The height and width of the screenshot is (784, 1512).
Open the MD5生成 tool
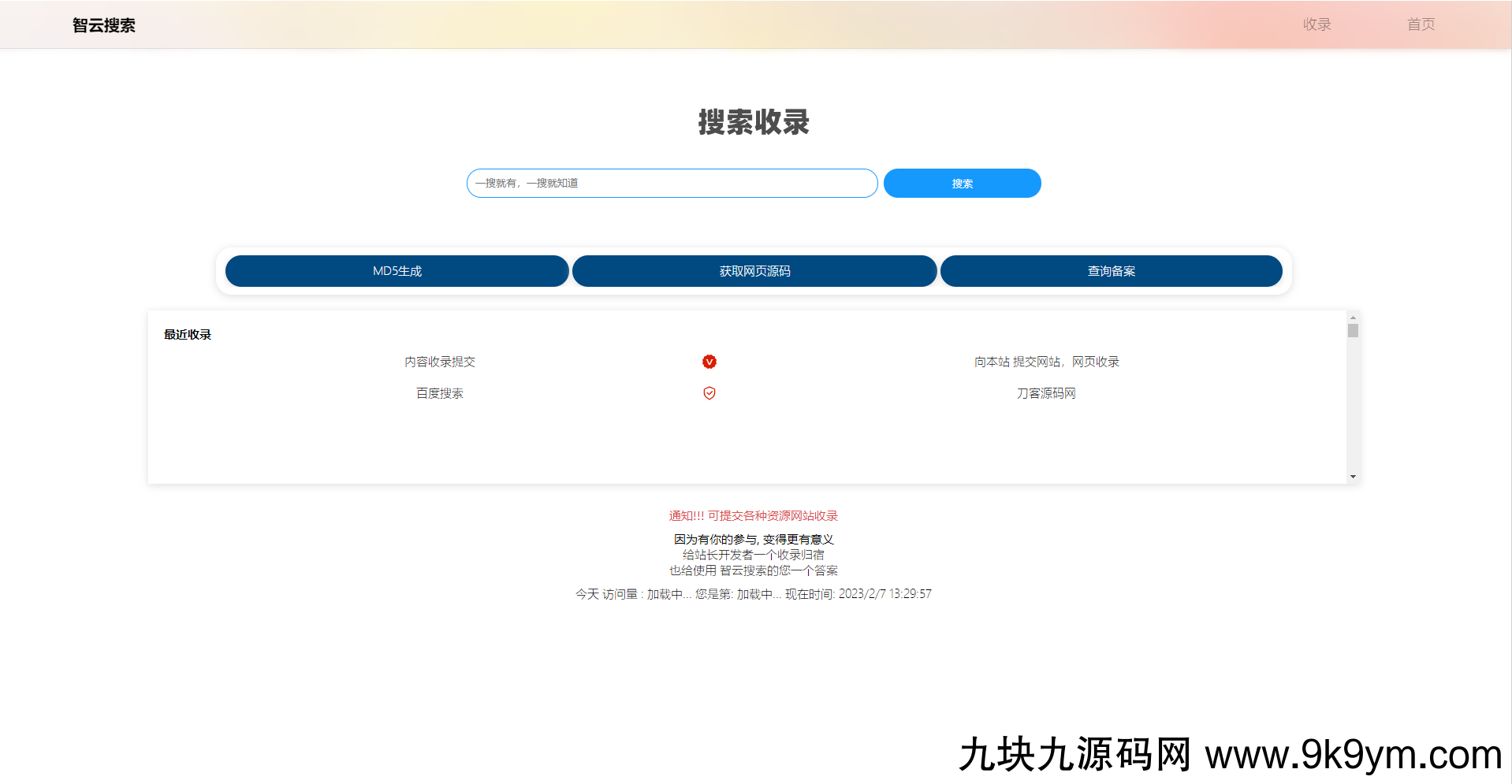point(397,271)
